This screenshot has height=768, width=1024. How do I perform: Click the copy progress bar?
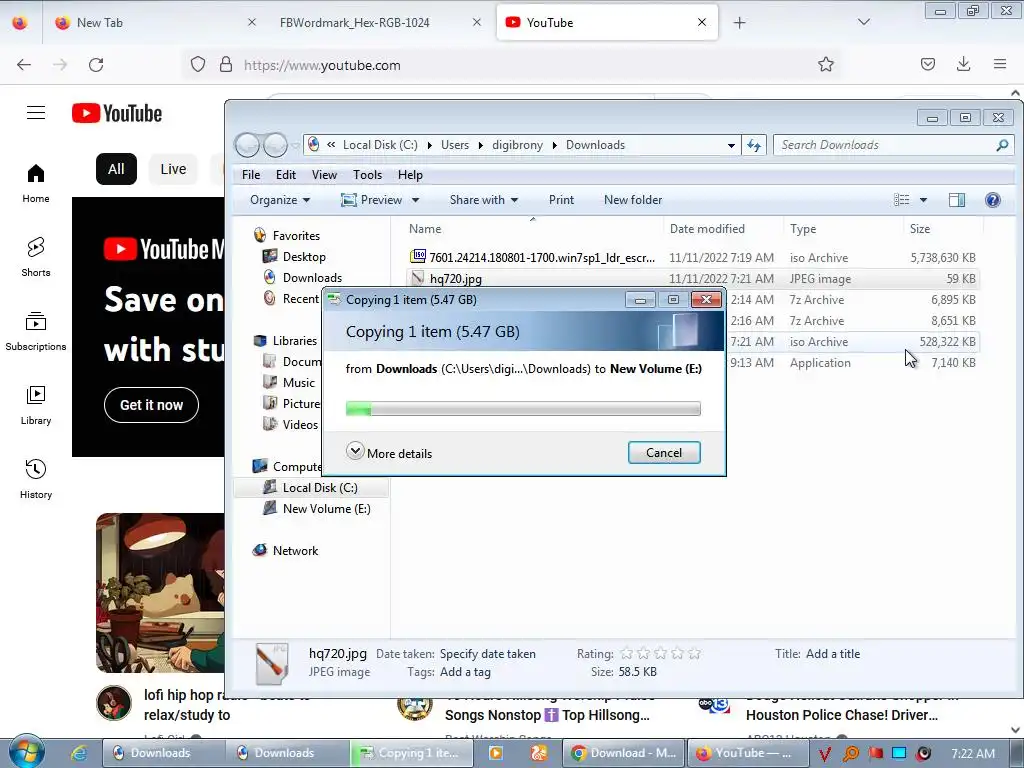pos(523,409)
